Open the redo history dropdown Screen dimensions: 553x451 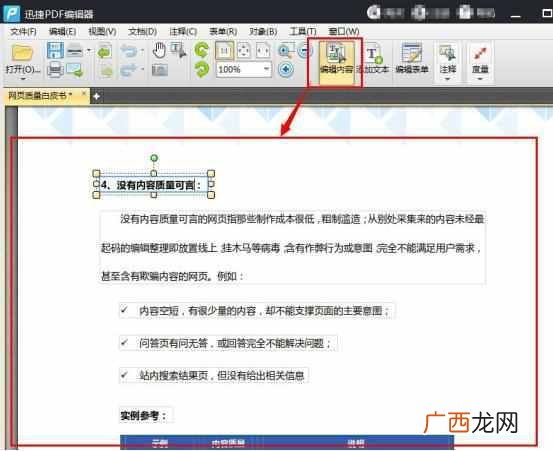[x=142, y=69]
